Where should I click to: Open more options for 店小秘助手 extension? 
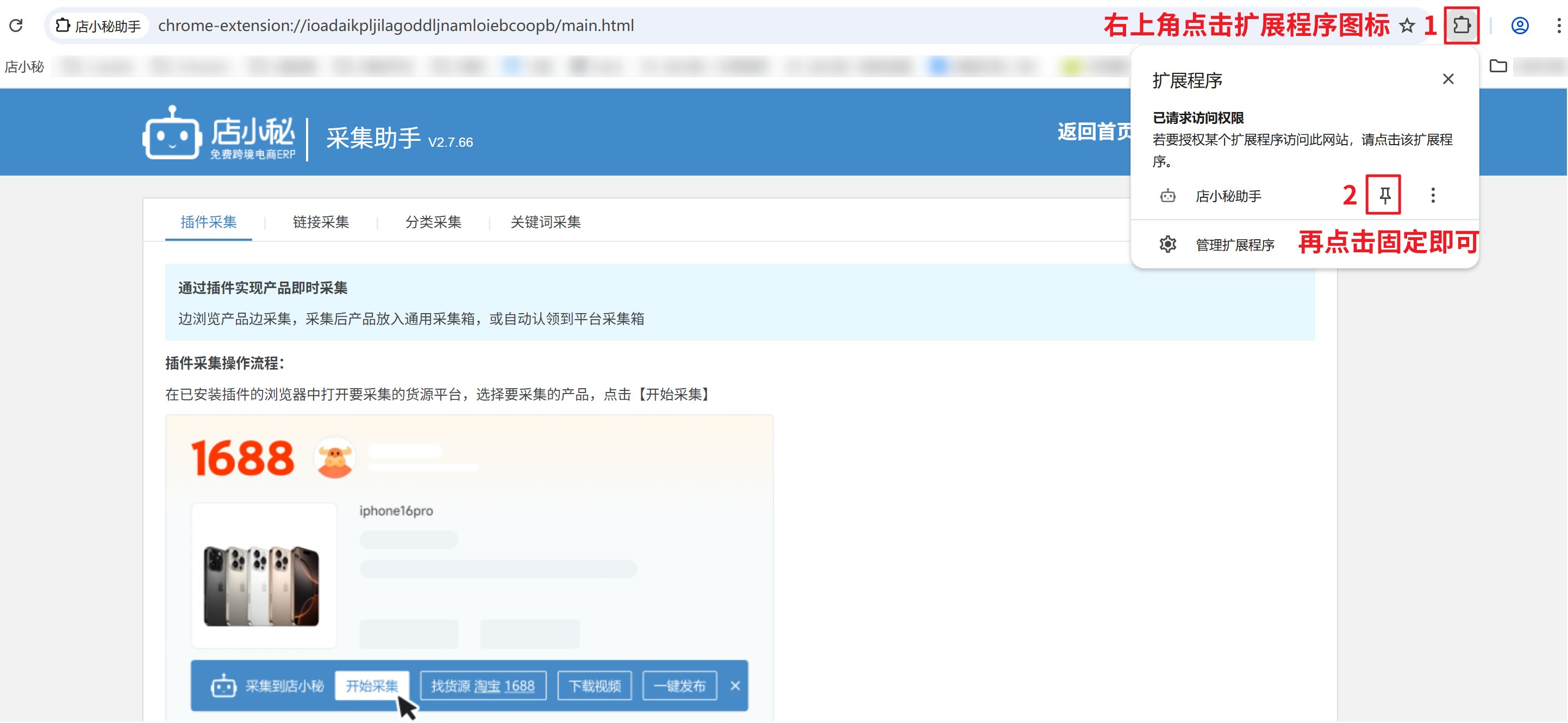(x=1432, y=195)
